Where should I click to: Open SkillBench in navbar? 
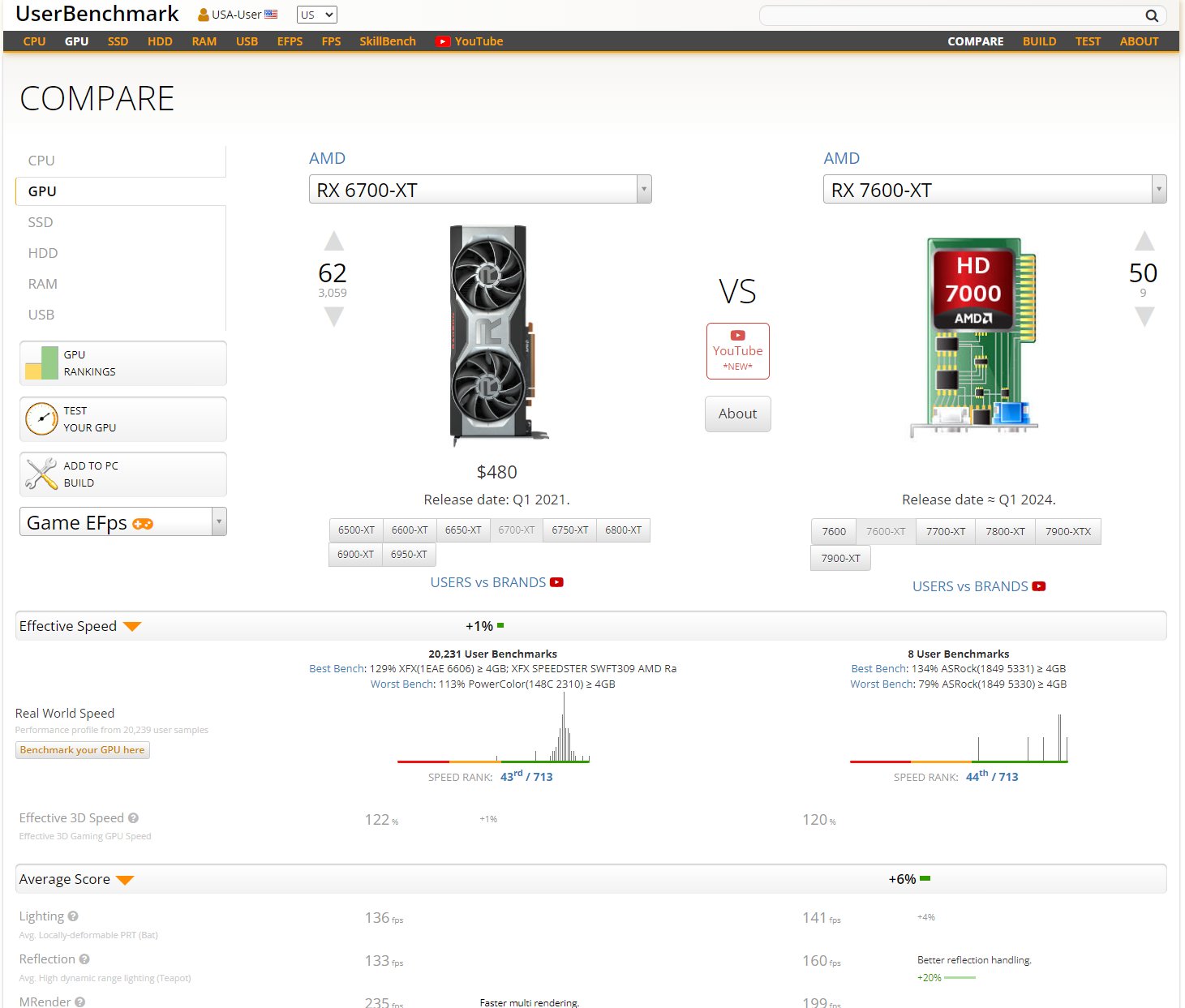(x=388, y=41)
